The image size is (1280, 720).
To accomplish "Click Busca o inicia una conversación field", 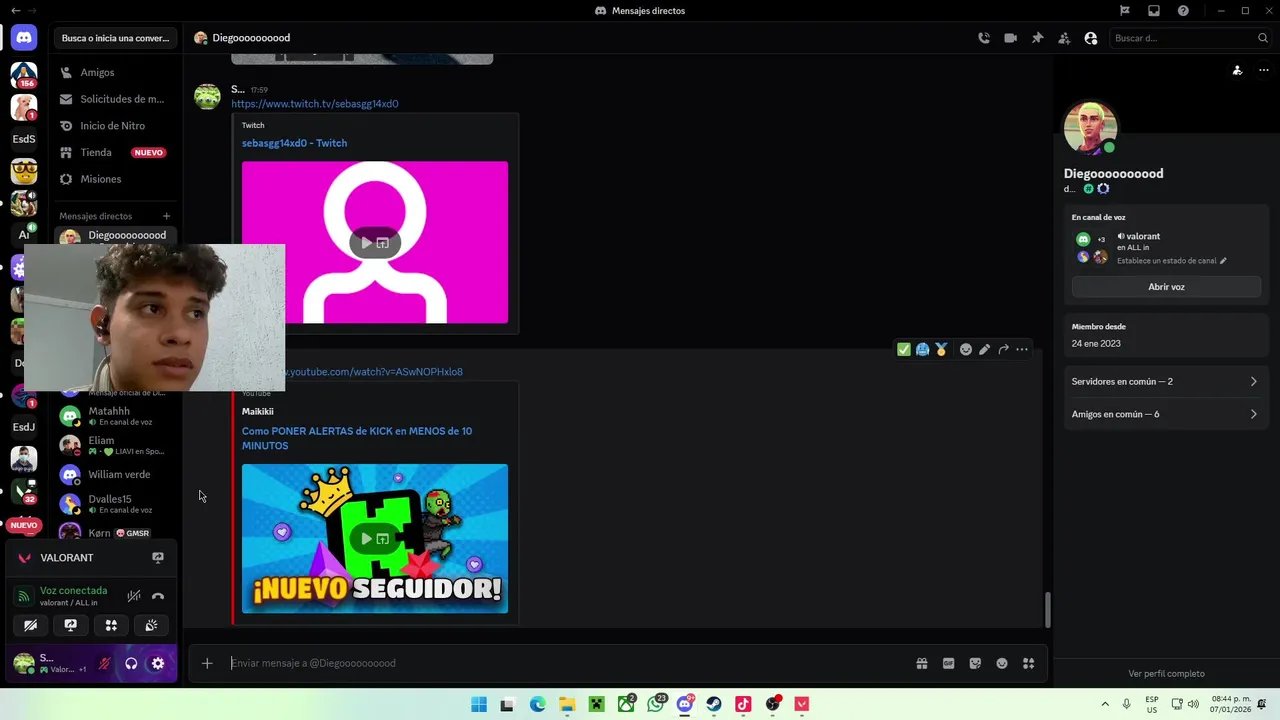I will click(x=115, y=38).
